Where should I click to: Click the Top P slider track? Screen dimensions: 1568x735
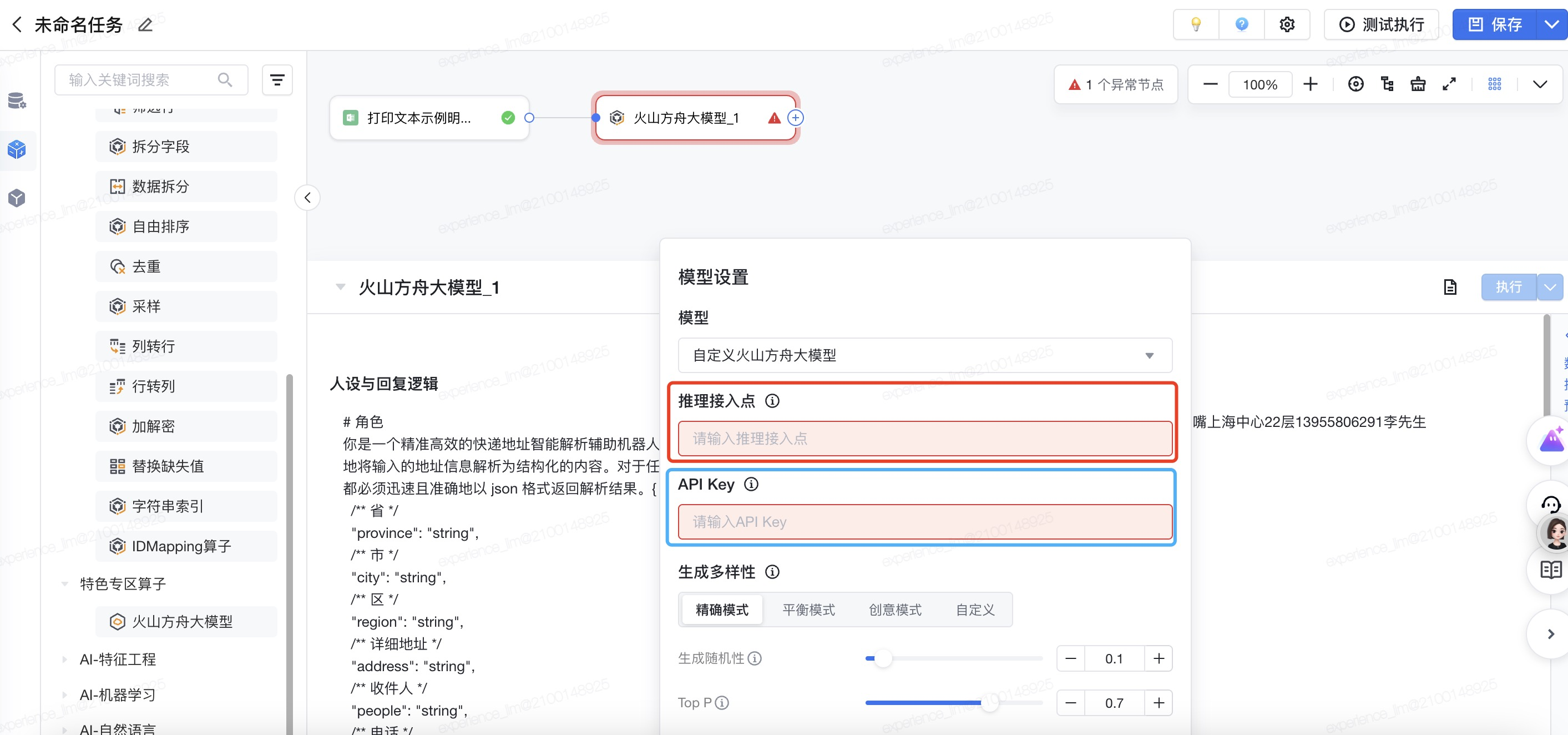click(953, 703)
